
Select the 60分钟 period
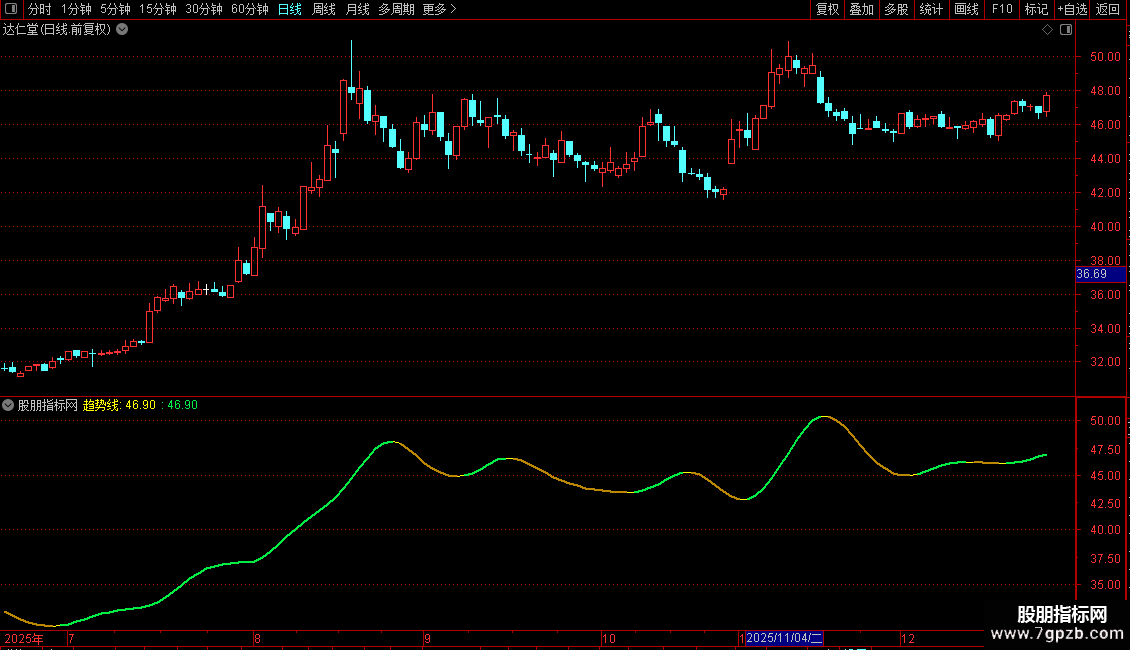pyautogui.click(x=250, y=9)
